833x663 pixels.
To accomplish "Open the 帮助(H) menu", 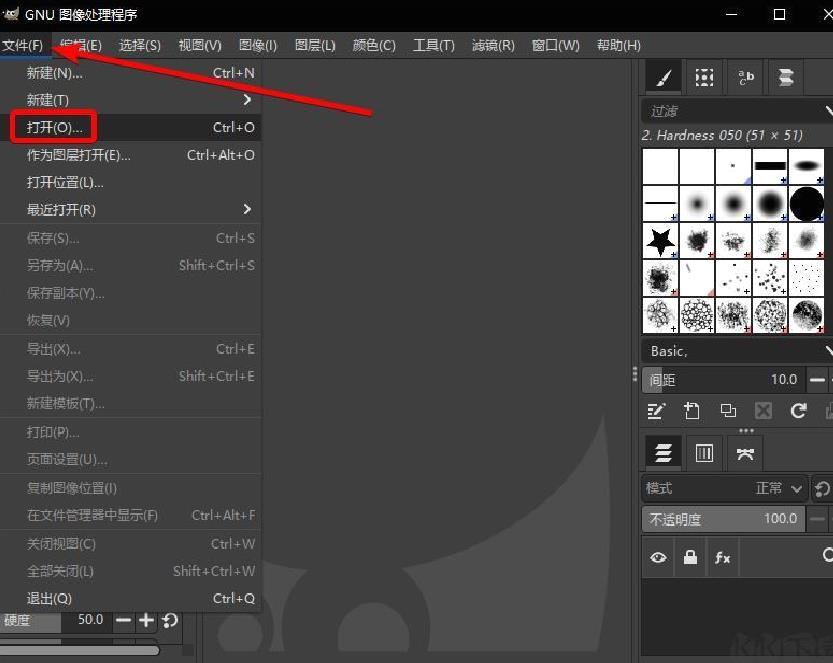I will point(618,45).
